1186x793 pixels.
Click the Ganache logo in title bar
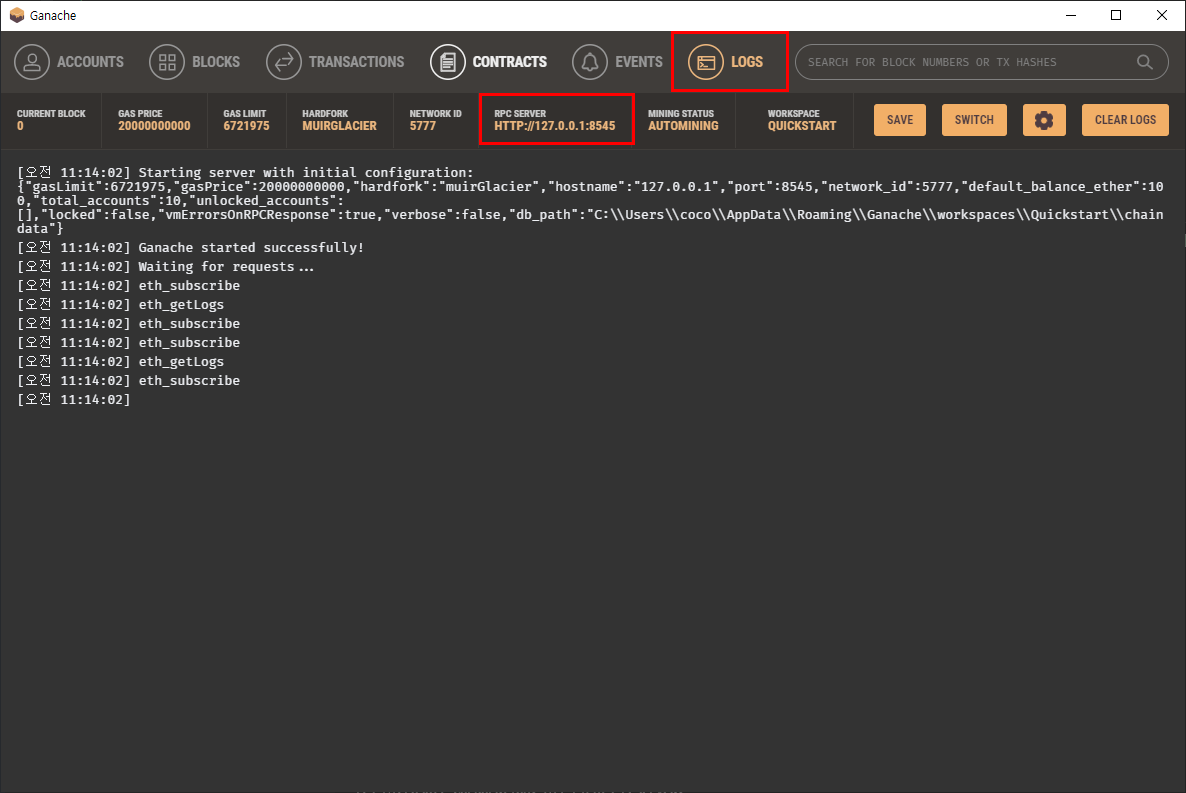tap(17, 15)
